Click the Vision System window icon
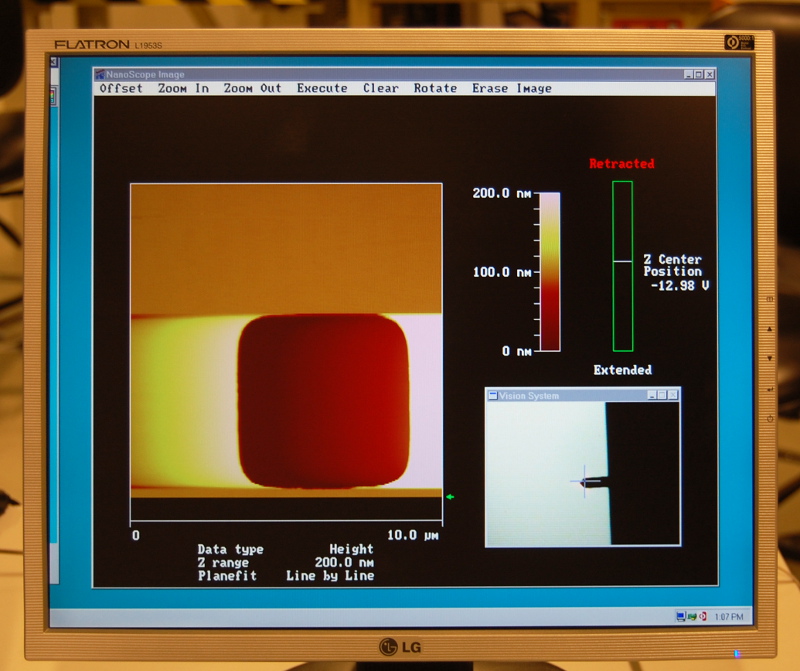 tap(493, 395)
